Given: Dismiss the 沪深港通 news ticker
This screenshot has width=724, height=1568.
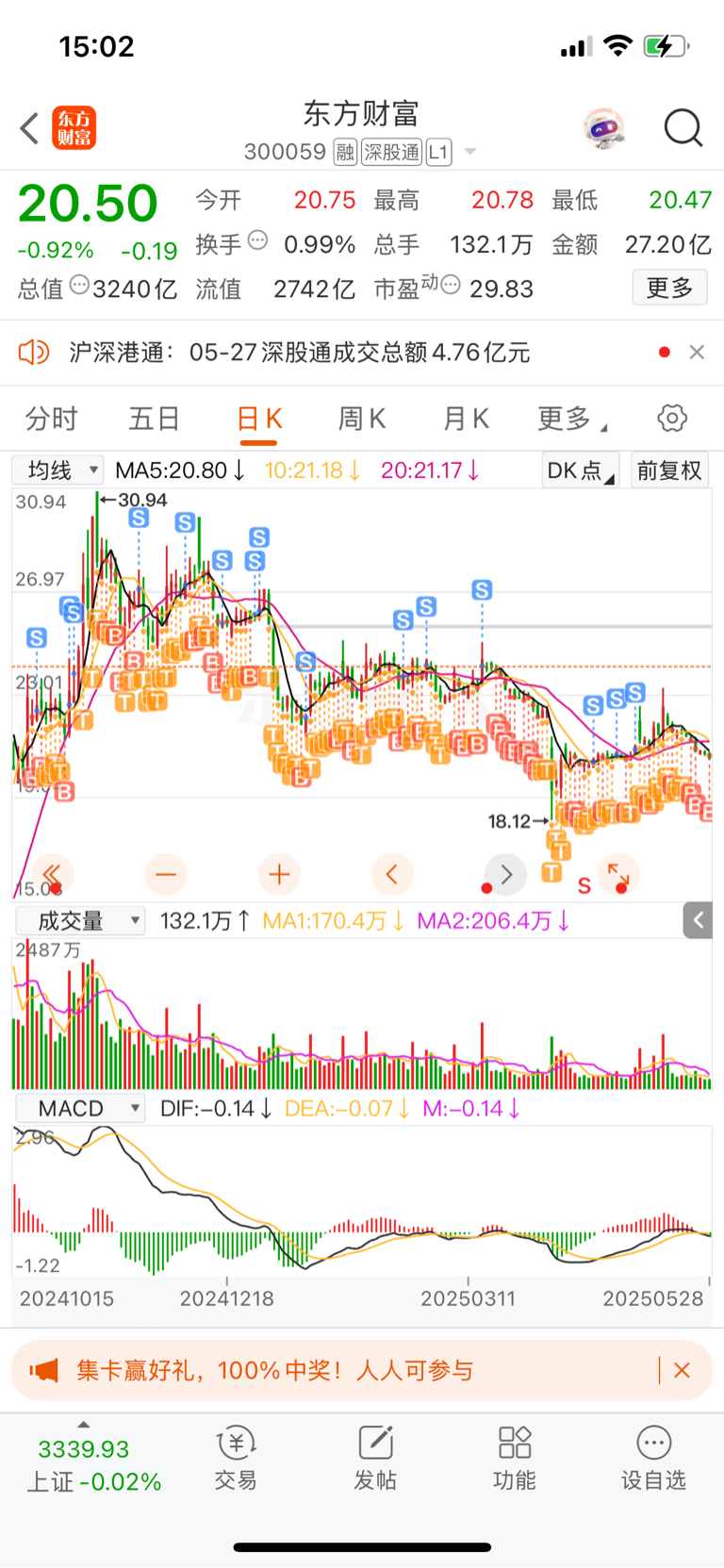Looking at the screenshot, I should [697, 352].
